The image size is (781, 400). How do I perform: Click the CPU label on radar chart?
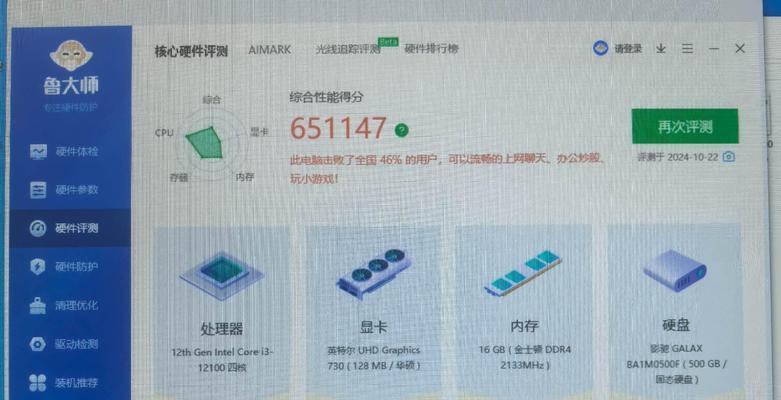tap(164, 133)
